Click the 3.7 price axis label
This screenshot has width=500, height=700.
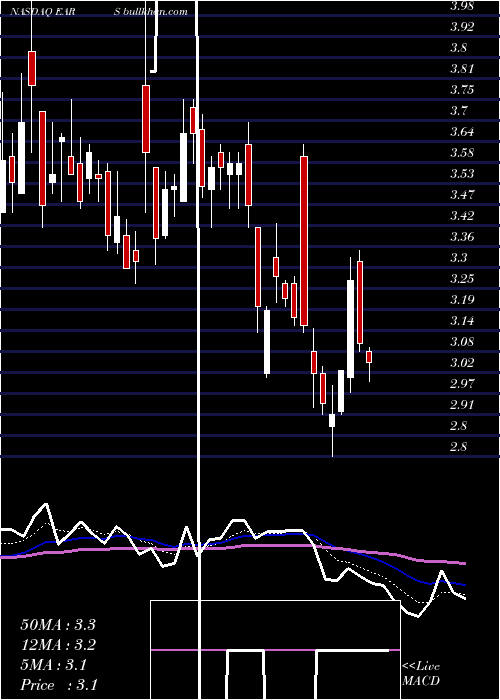458,111
